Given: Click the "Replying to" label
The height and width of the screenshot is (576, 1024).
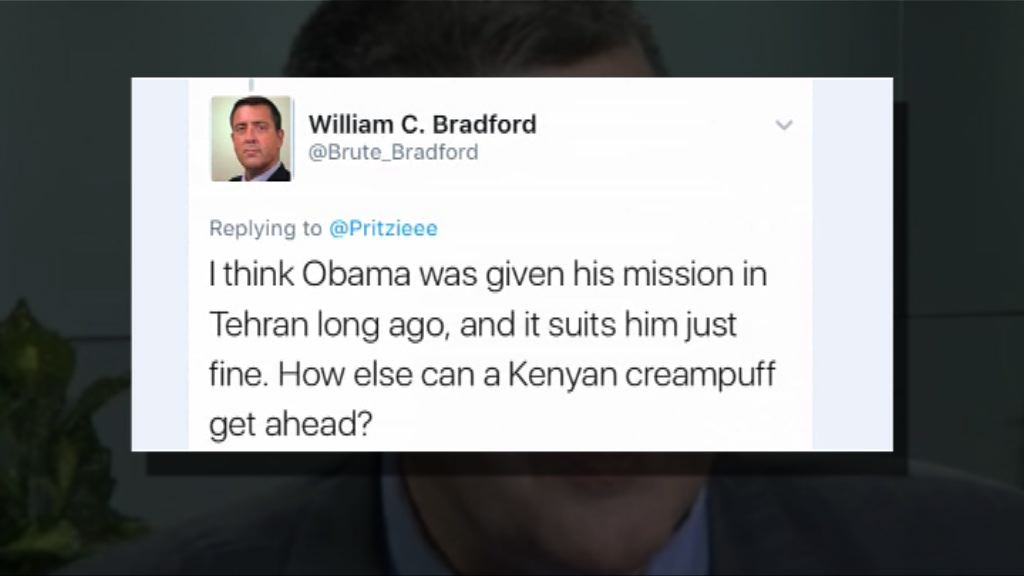Looking at the screenshot, I should click(265, 229).
